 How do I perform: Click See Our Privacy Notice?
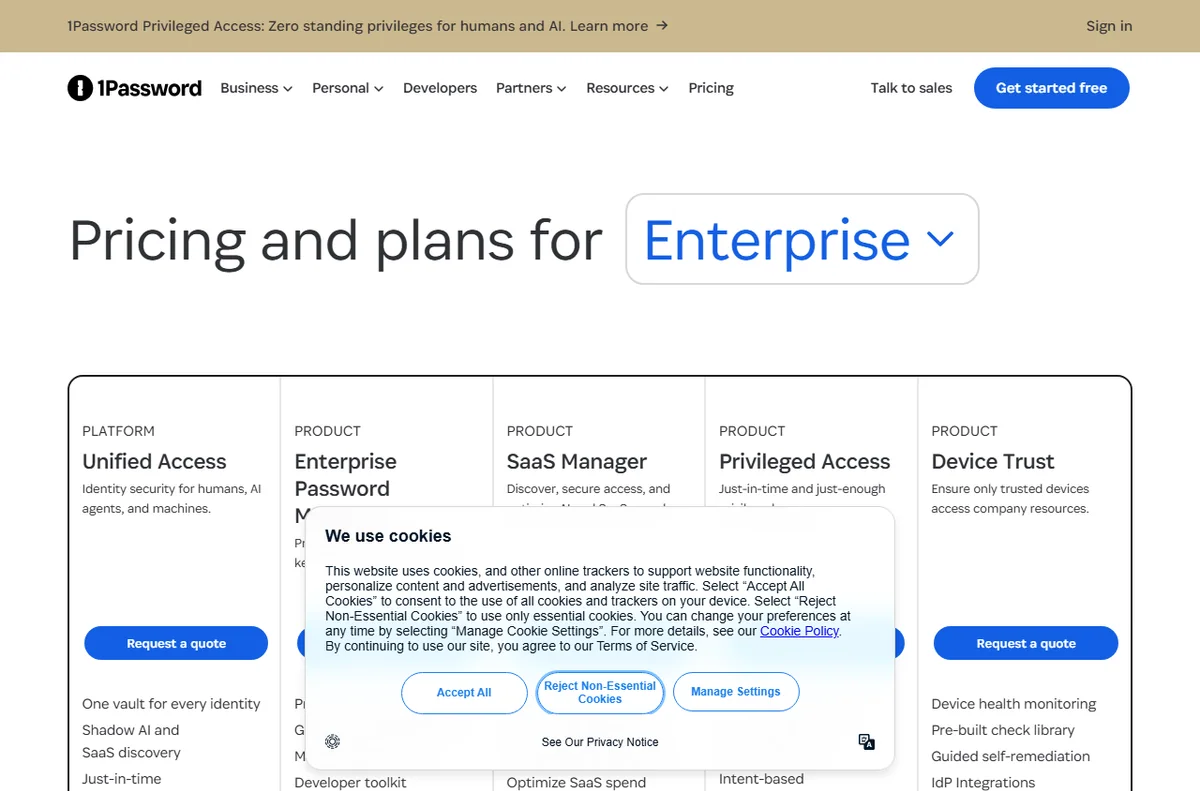(x=600, y=742)
